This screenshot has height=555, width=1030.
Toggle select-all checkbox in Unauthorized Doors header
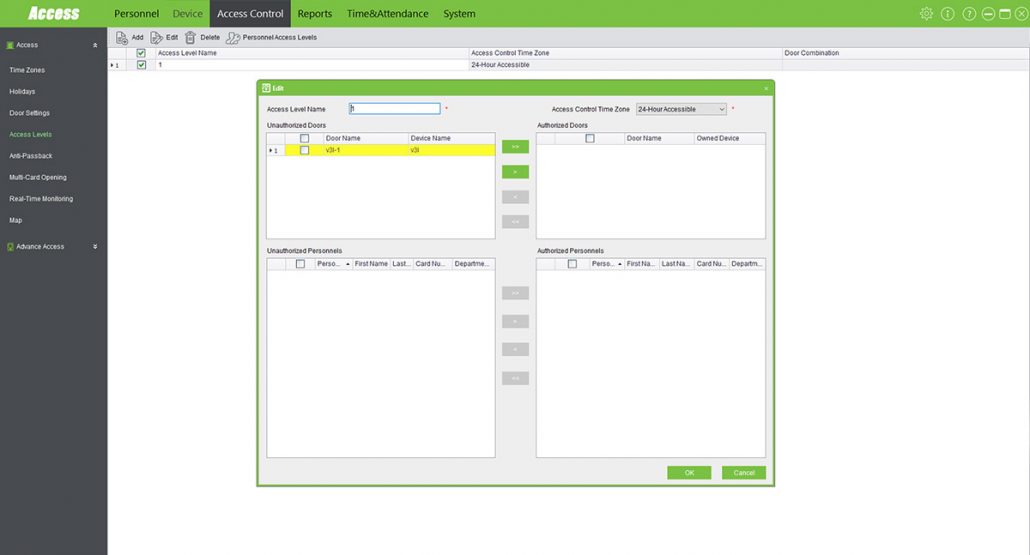(305, 138)
